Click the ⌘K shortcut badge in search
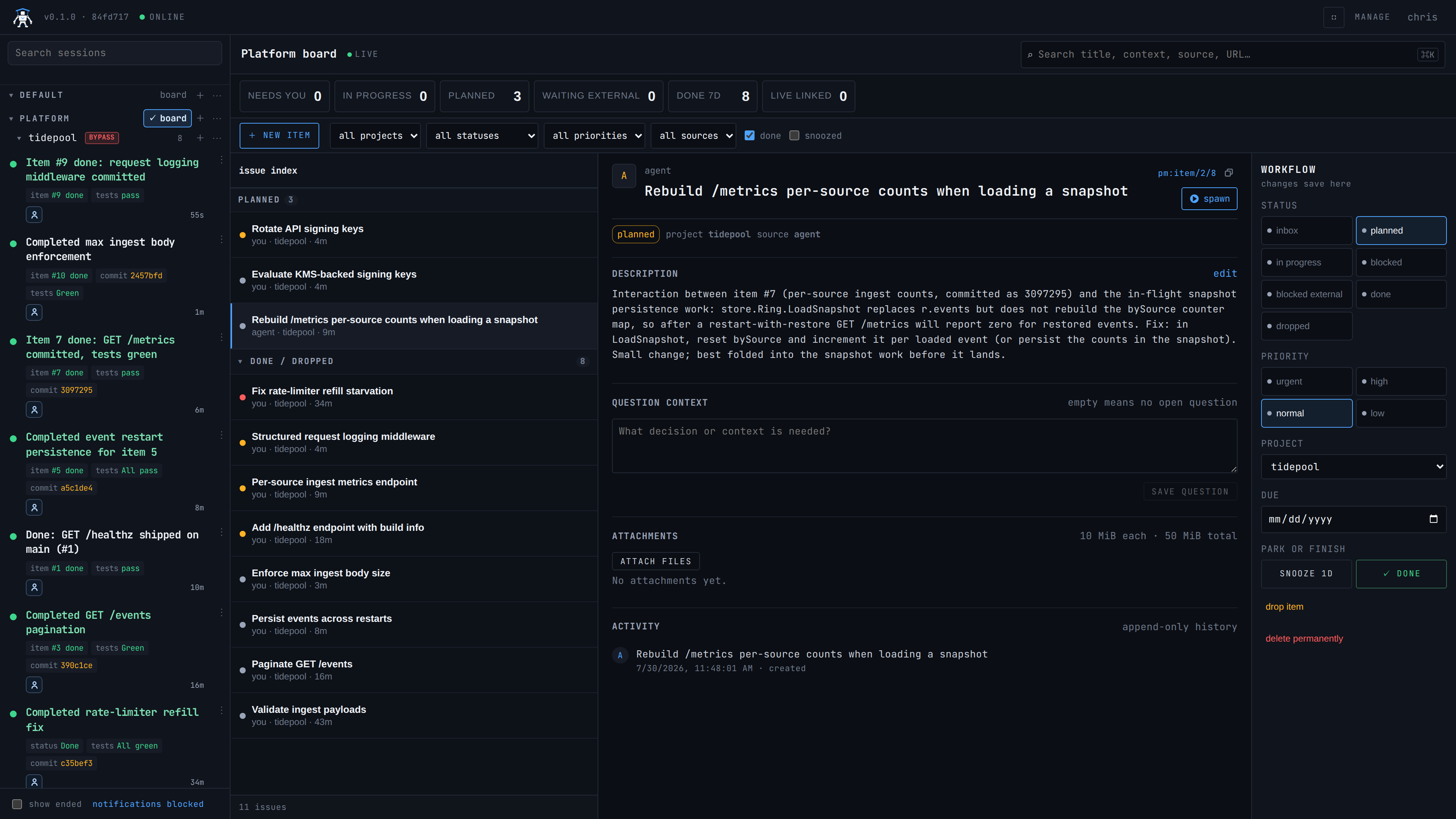 (x=1427, y=54)
